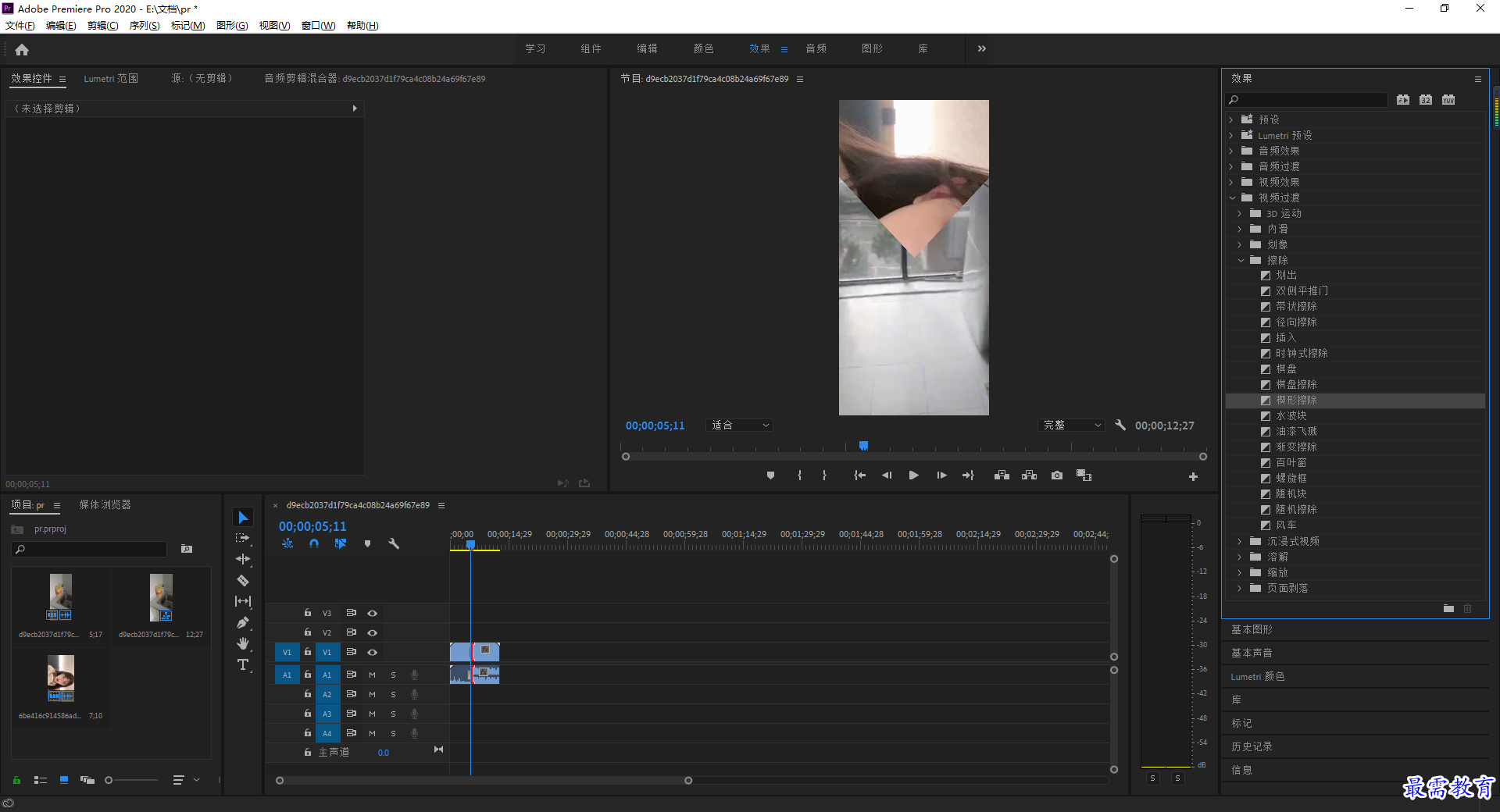This screenshot has height=812, width=1500.
Task: Click the Home icon
Action: (22, 49)
